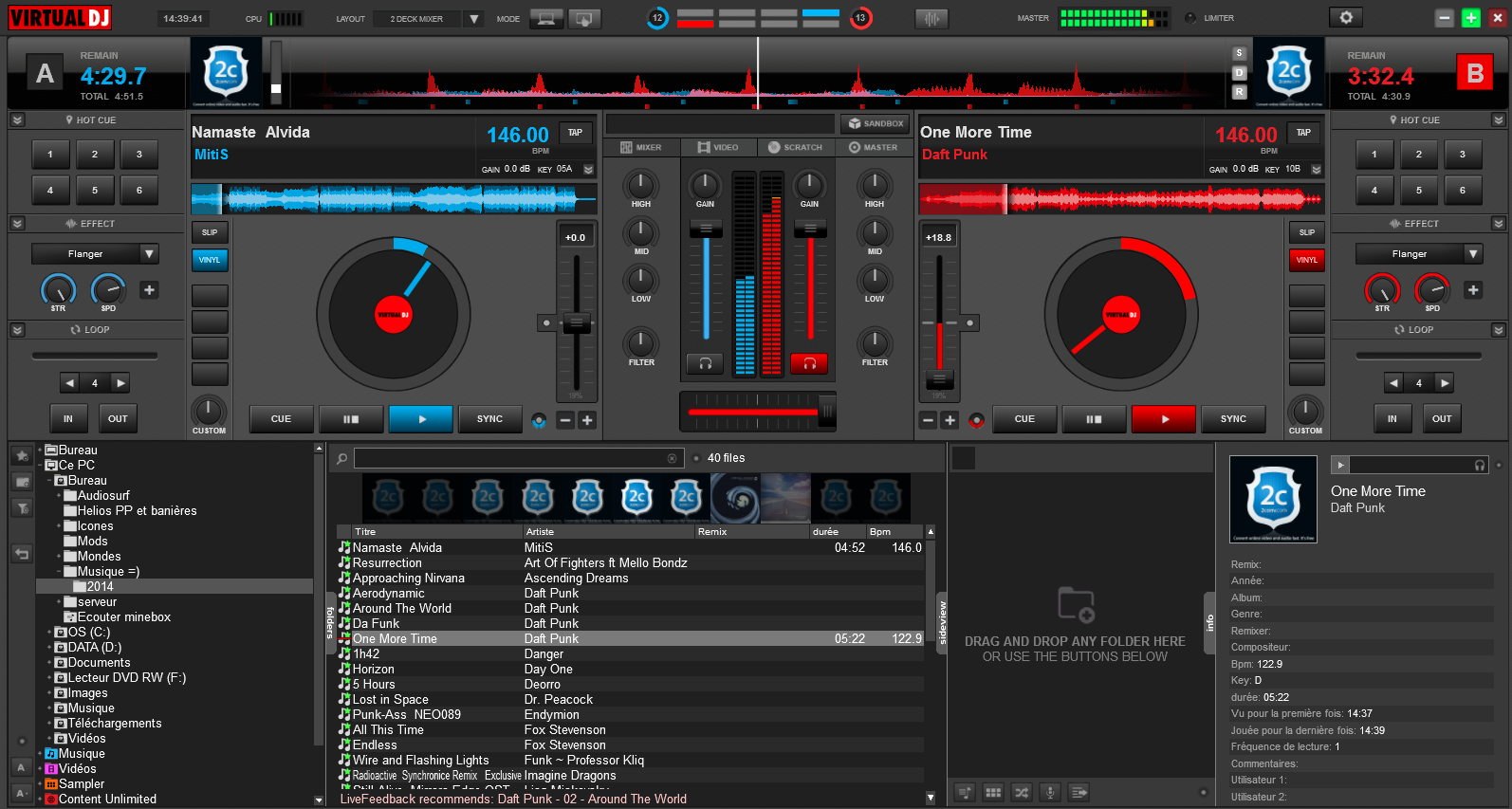The width and height of the screenshot is (1512, 809).
Task: Increase font size with A+ sidebar button
Action: (x=21, y=792)
